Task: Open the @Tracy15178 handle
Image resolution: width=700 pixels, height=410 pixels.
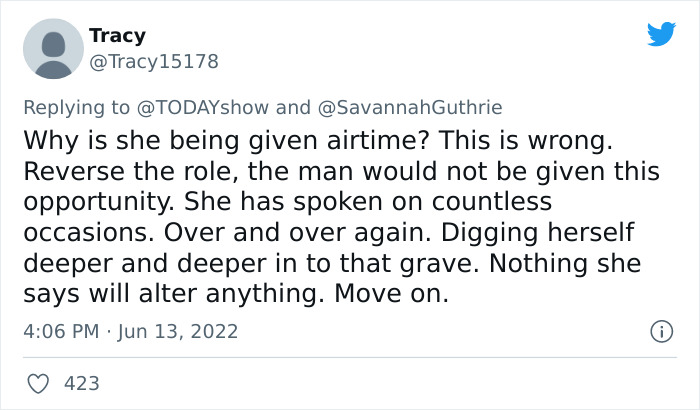Action: tap(153, 62)
